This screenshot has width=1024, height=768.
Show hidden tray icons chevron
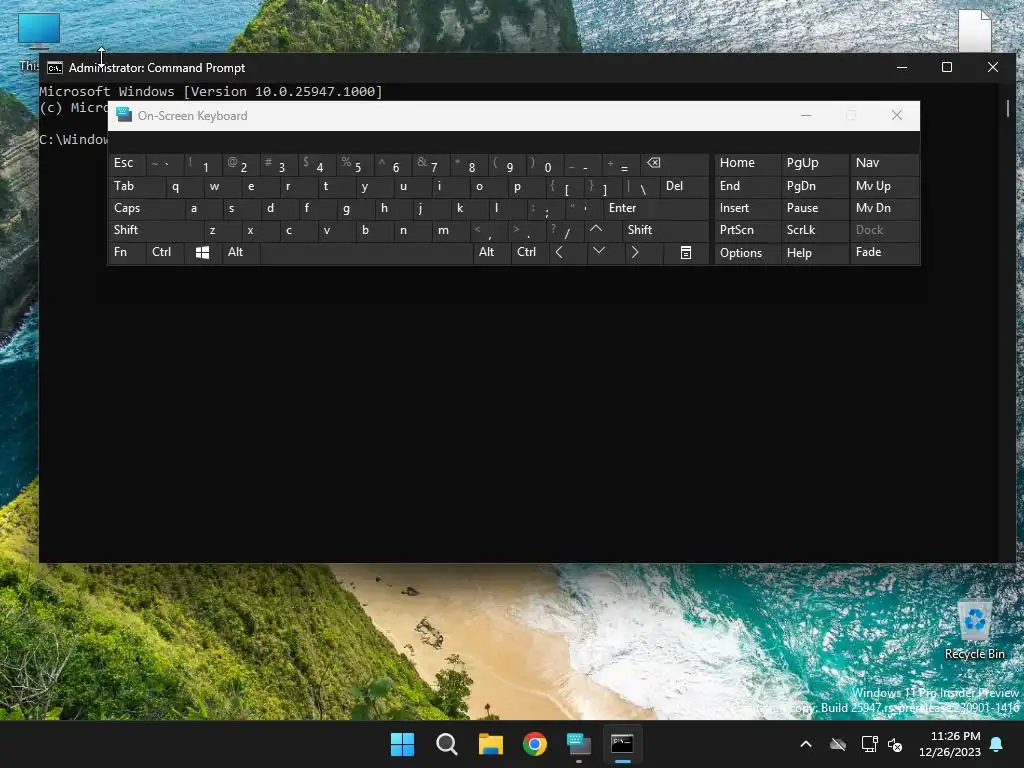click(806, 744)
